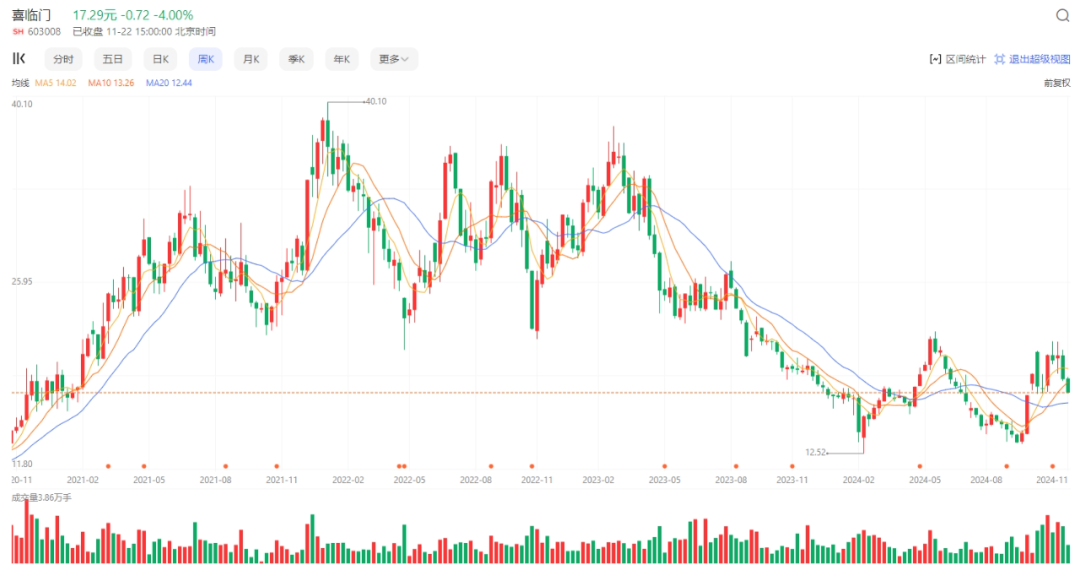Screen dimensions: 1080x570
Task: Expand the 更多 more periods dropdown
Action: pyautogui.click(x=394, y=59)
